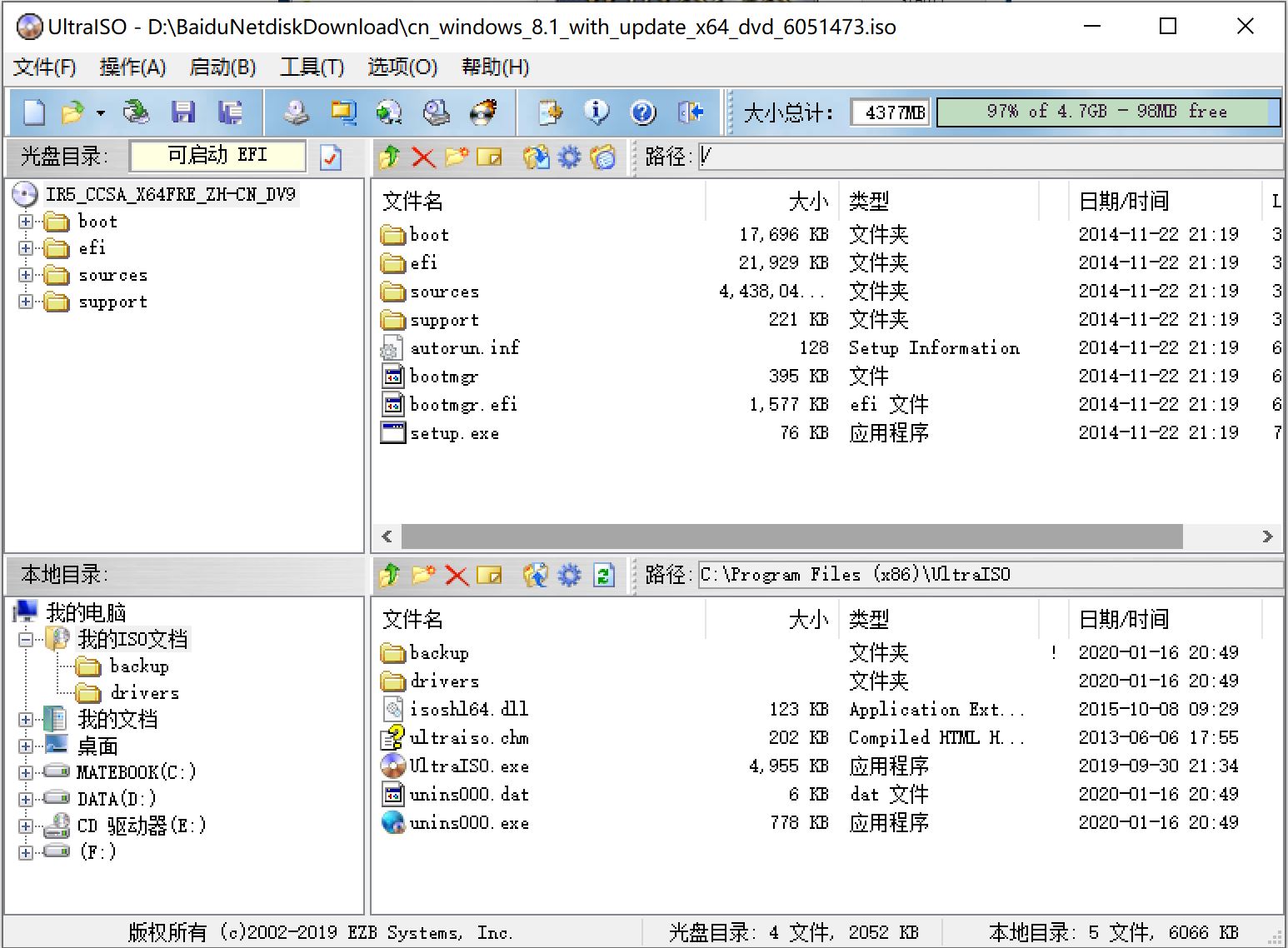Click the document with orange arrow toolbar icon

click(x=551, y=112)
